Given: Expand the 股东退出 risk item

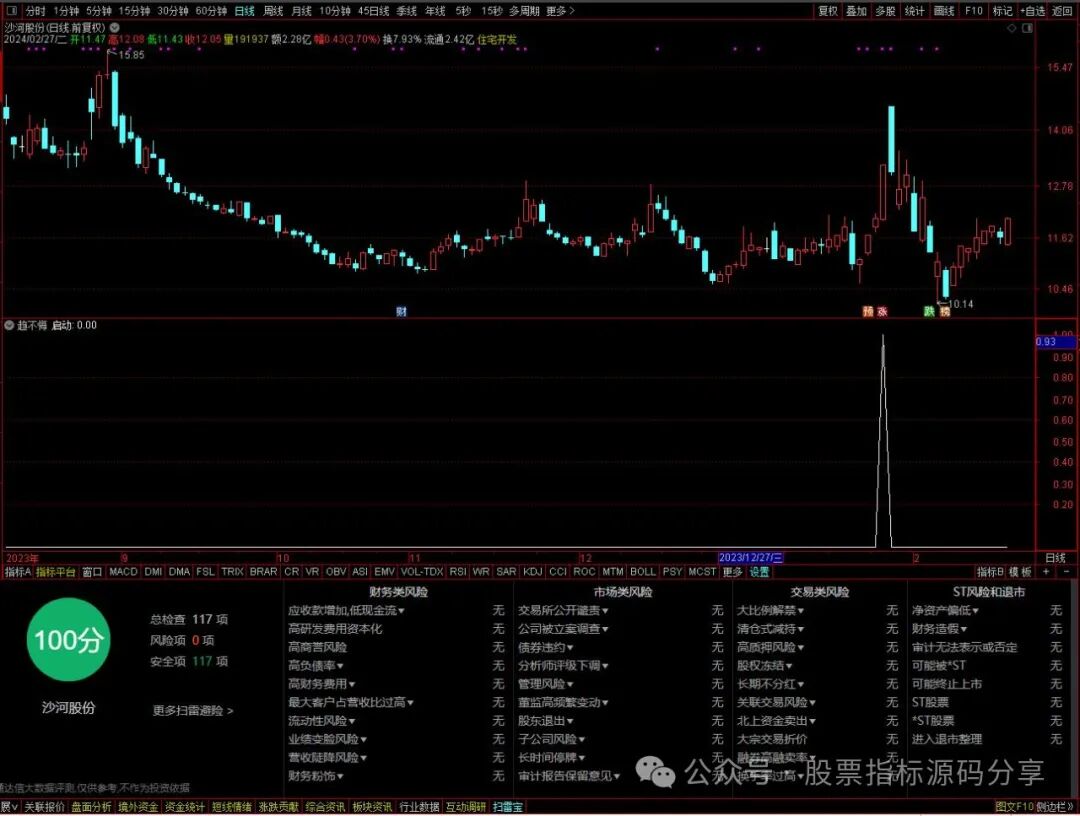Looking at the screenshot, I should pos(546,720).
